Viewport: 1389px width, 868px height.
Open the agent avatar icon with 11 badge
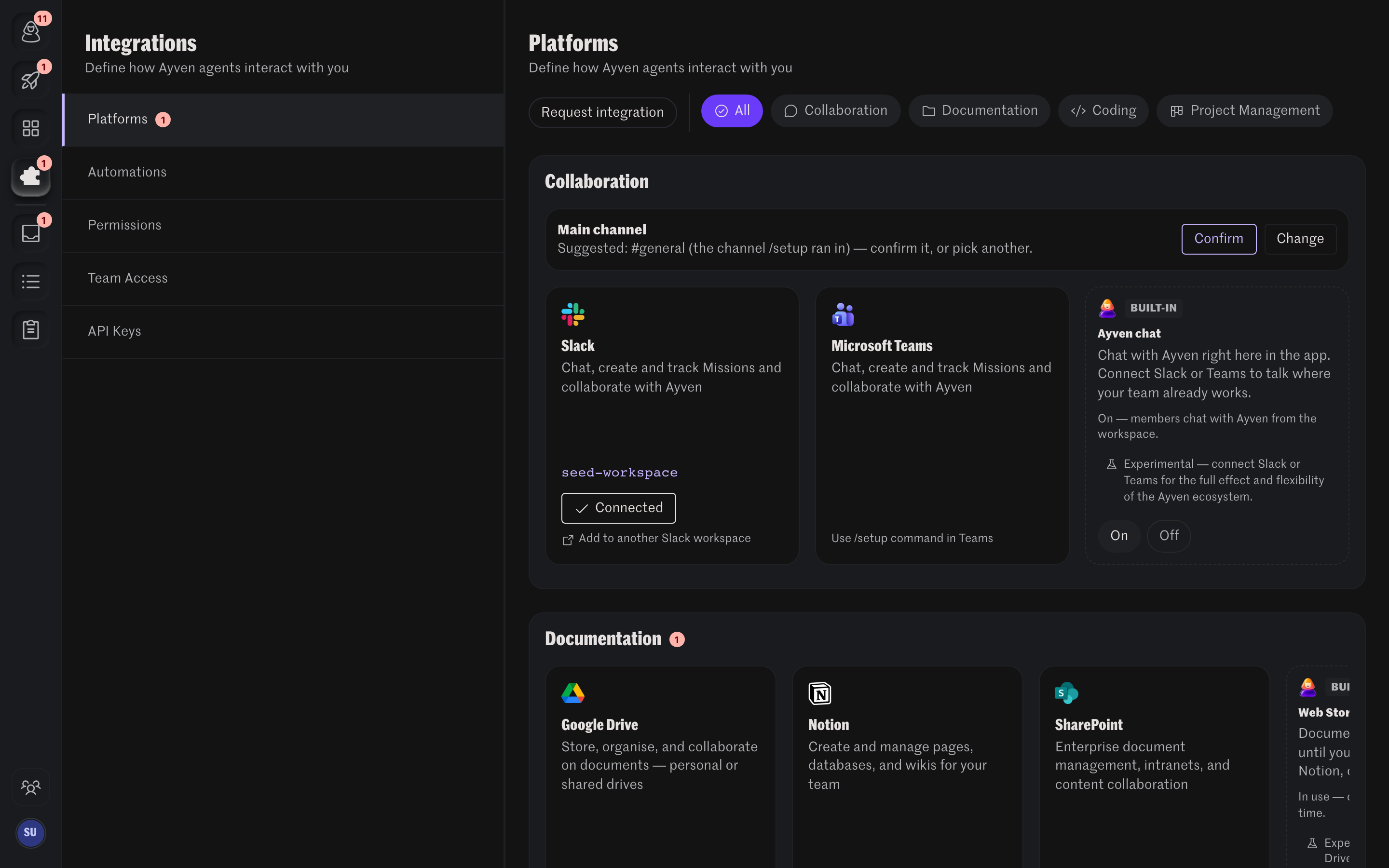tap(30, 31)
